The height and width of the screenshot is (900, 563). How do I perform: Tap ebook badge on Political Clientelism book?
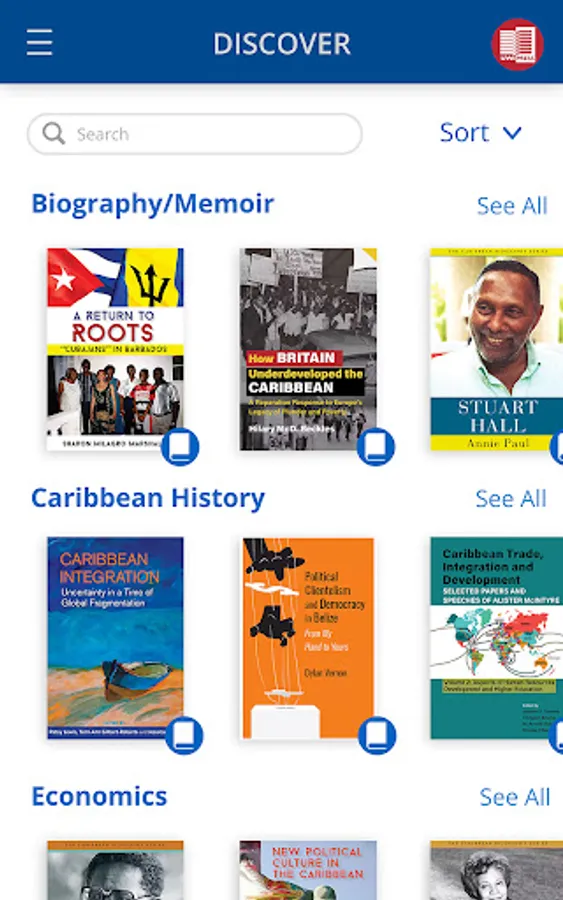point(377,735)
